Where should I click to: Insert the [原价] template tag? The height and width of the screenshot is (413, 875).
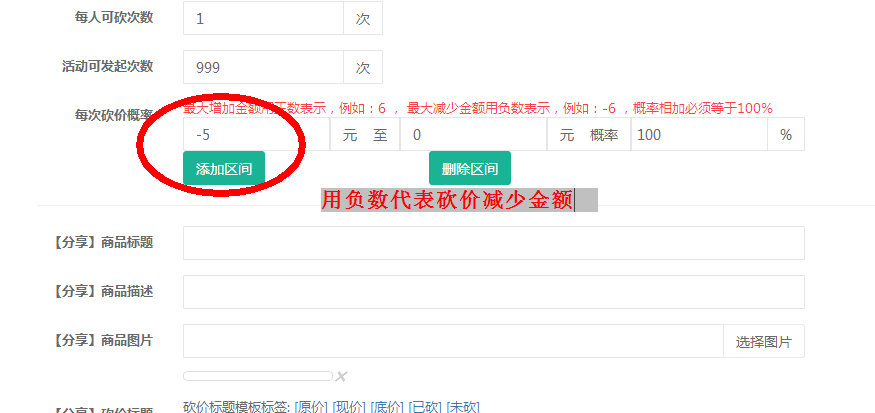tap(311, 407)
